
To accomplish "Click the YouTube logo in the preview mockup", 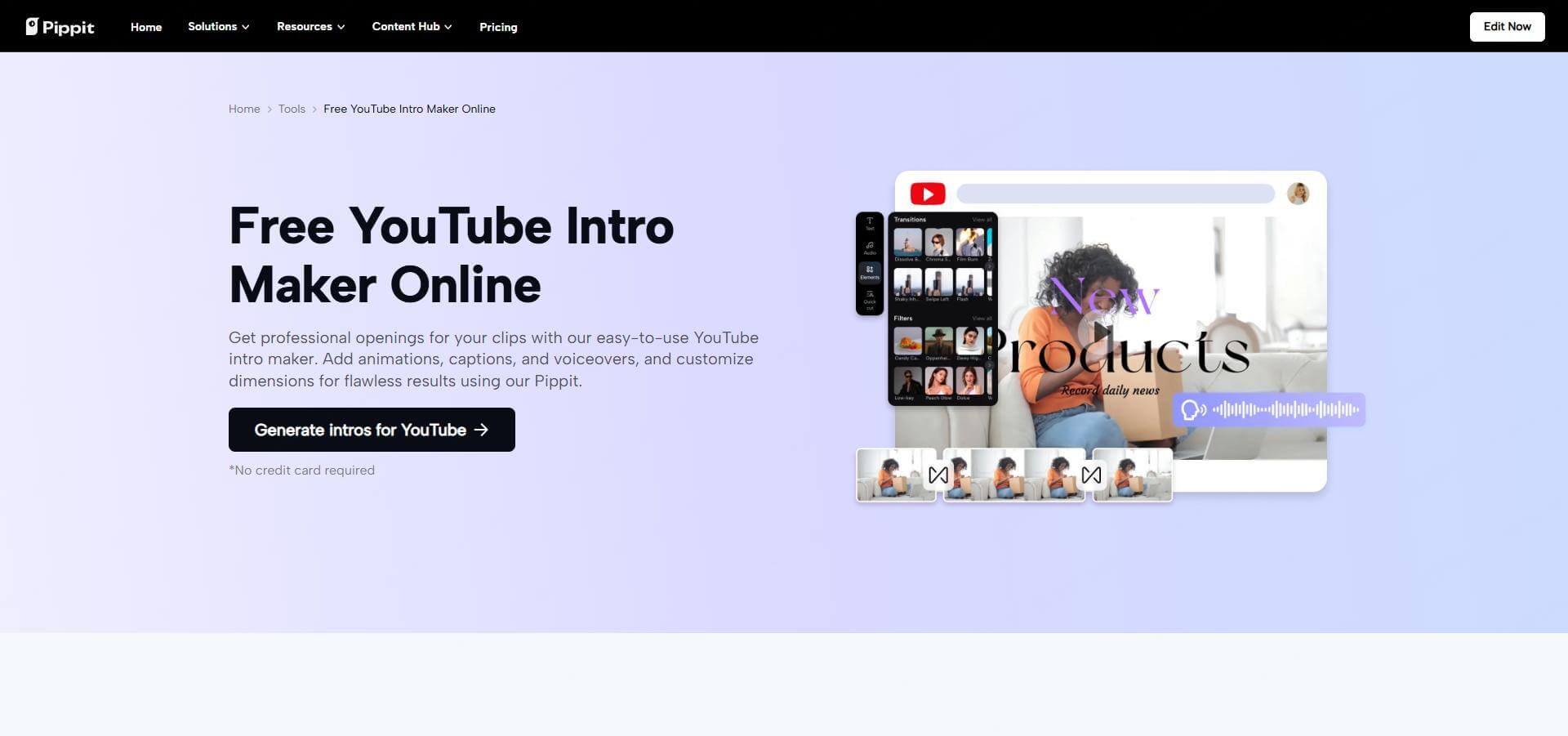I will tap(927, 194).
